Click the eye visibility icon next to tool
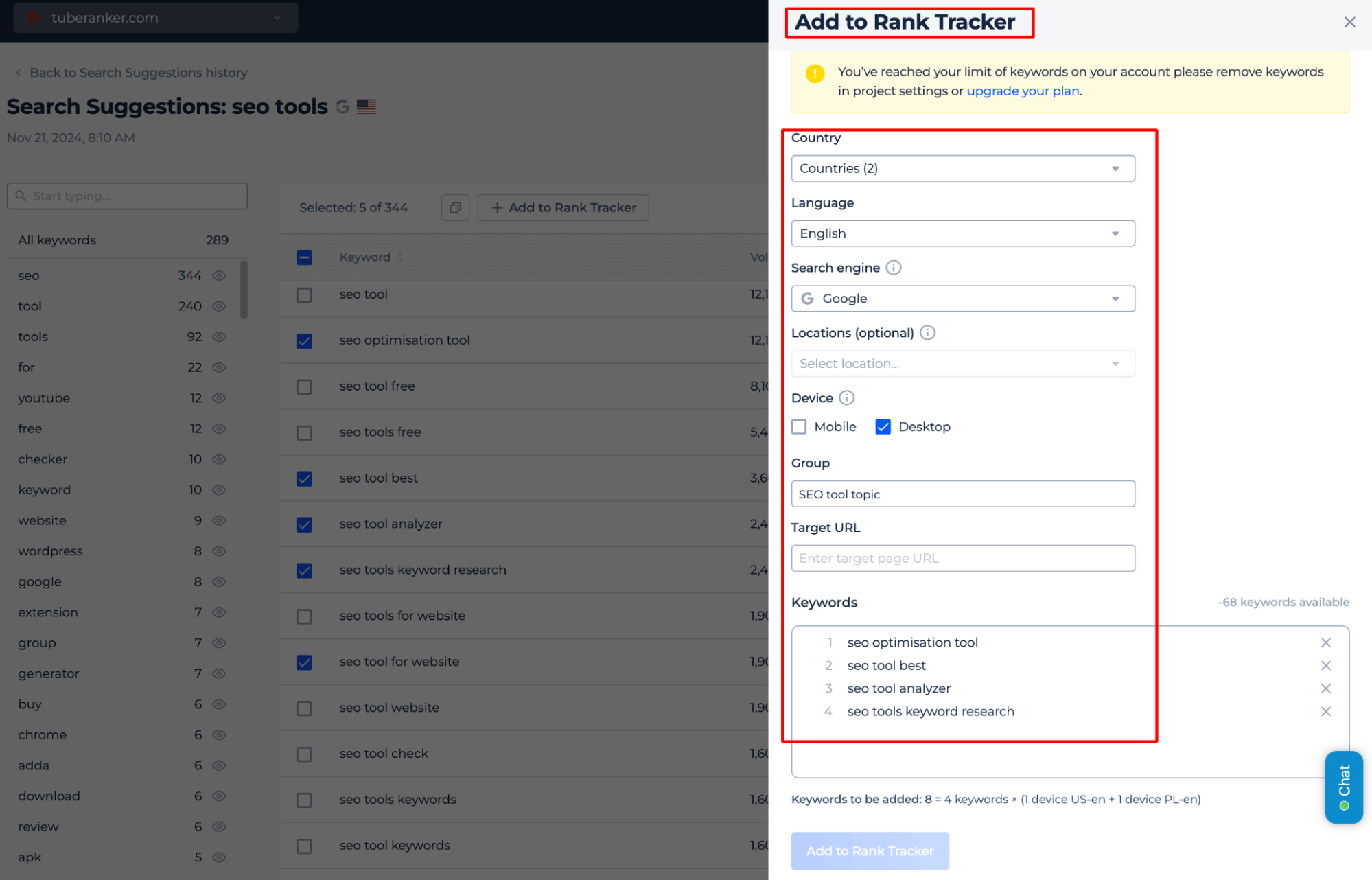 (219, 305)
